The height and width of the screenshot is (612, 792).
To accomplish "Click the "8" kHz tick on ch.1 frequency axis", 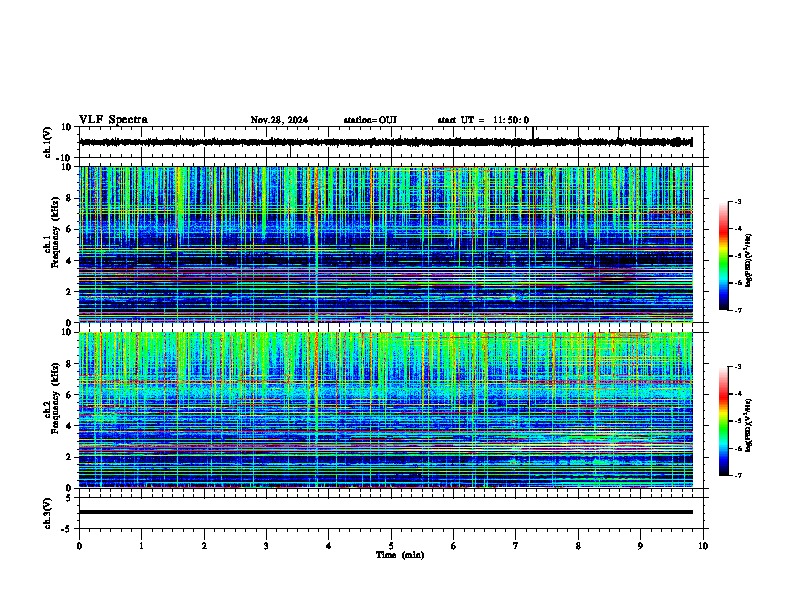I will coord(70,198).
